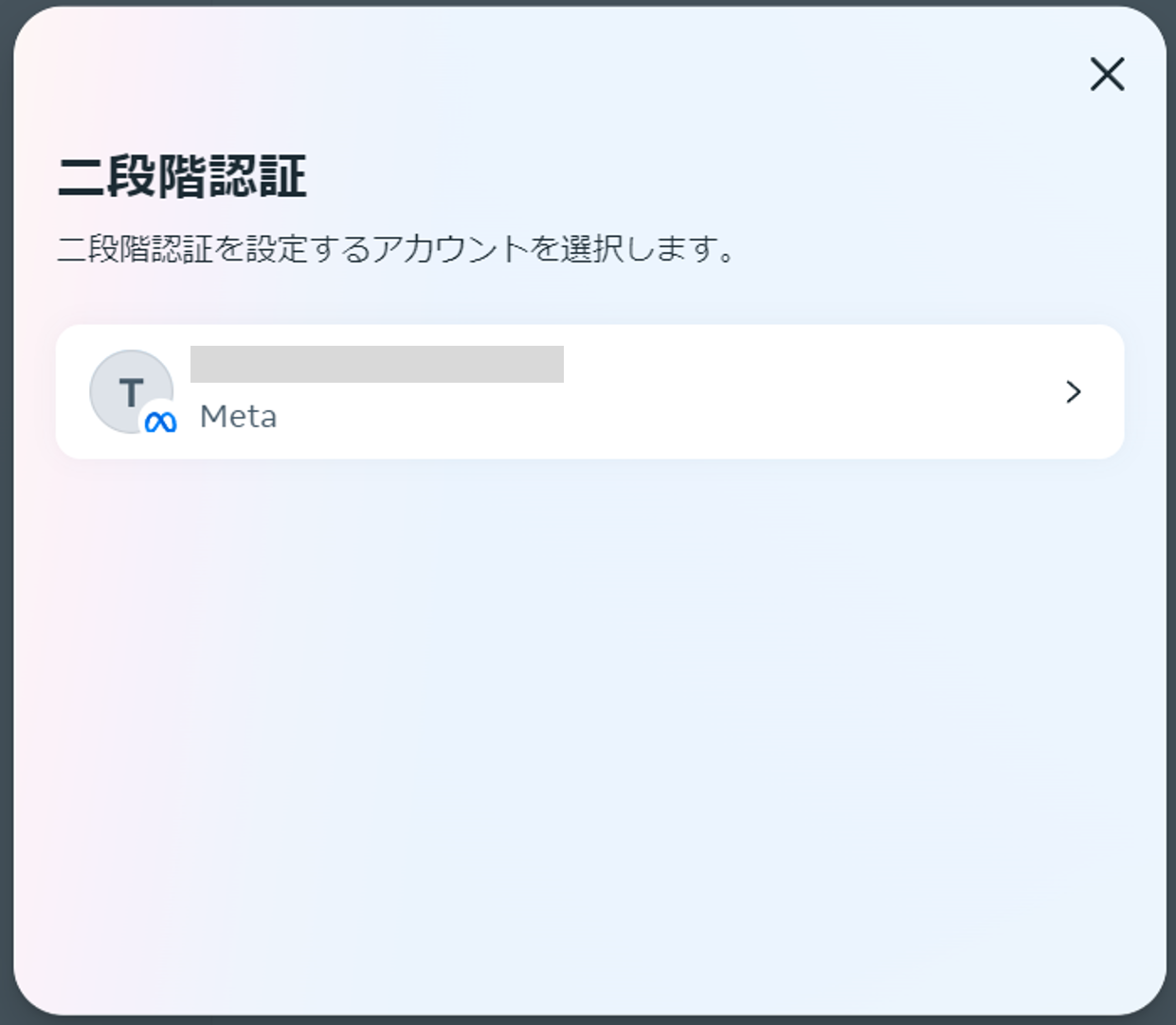Image resolution: width=1176 pixels, height=1025 pixels.
Task: Click the blue Meta infinity logo badge
Action: coord(161,422)
